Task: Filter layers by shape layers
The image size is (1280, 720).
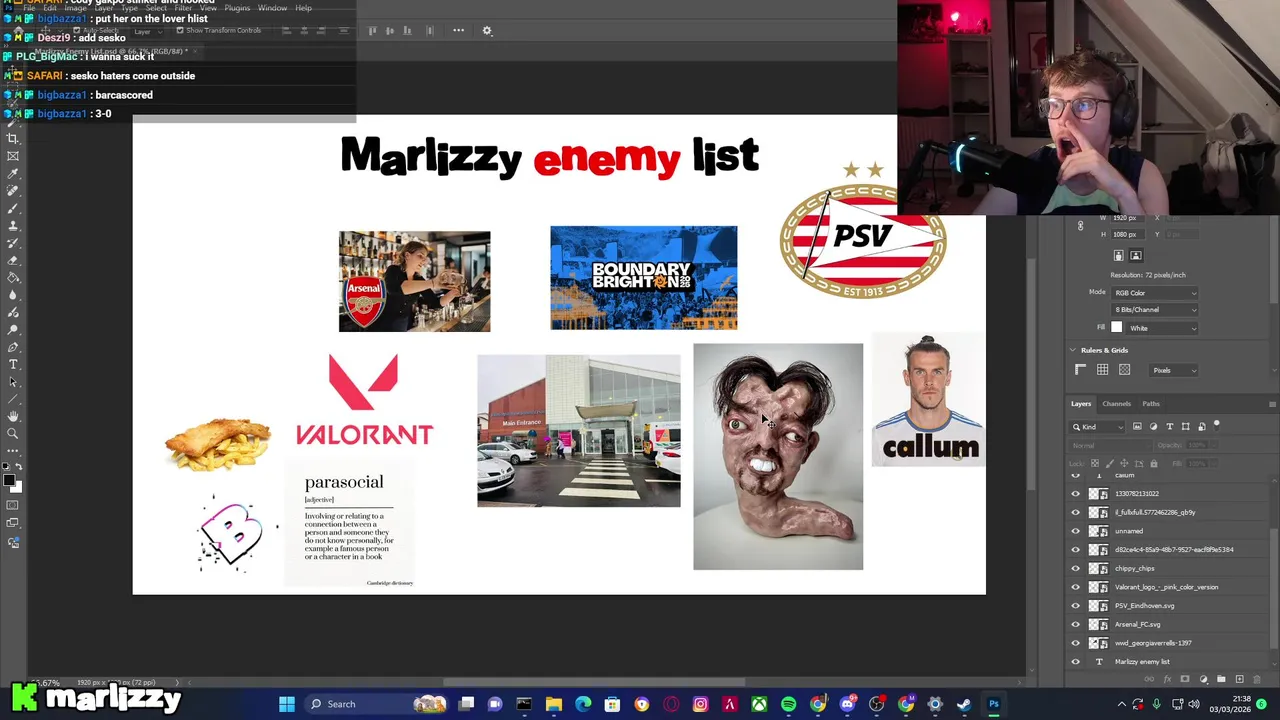Action: tap(1186, 427)
